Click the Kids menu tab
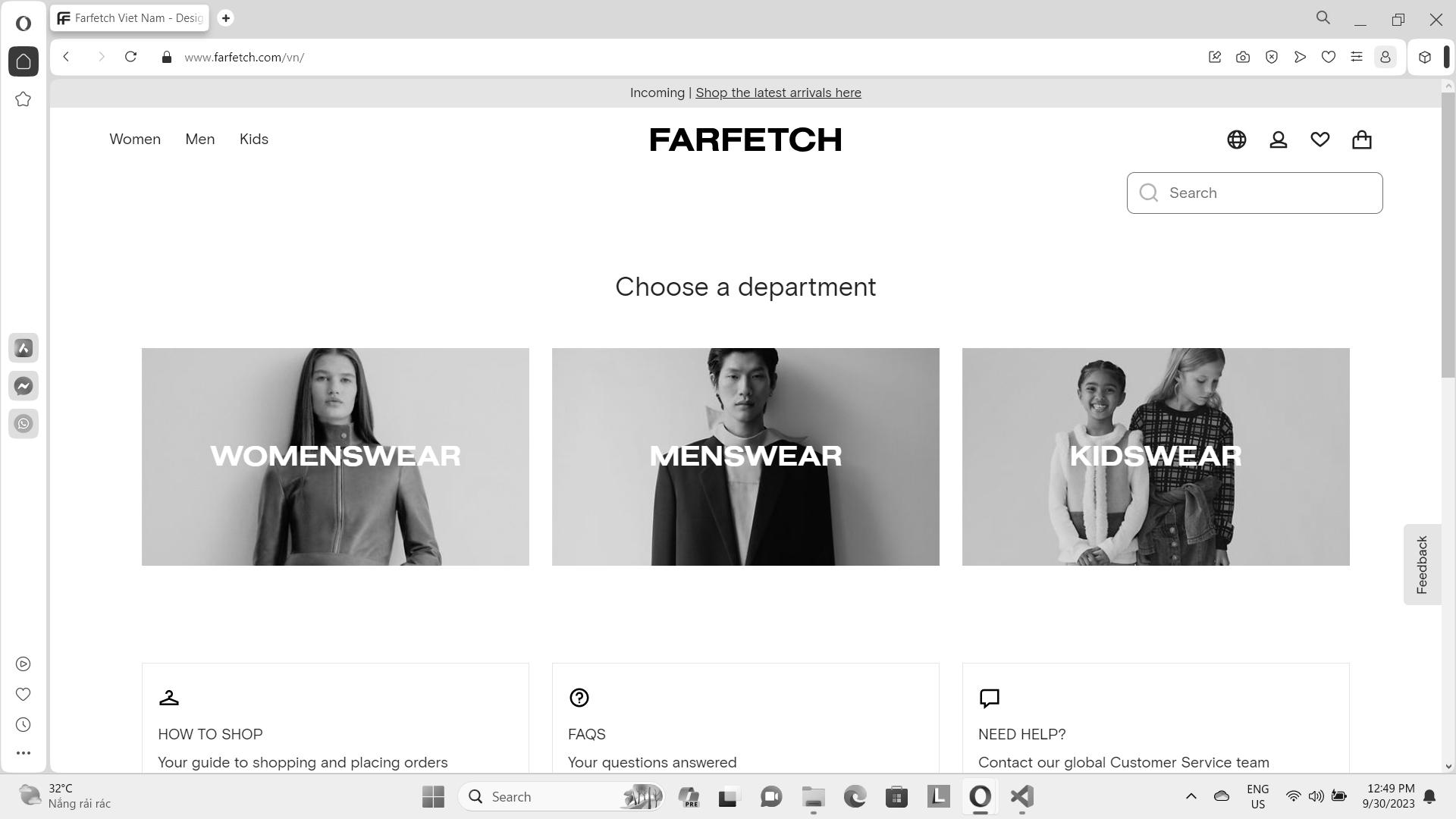This screenshot has height=819, width=1456. coord(254,139)
